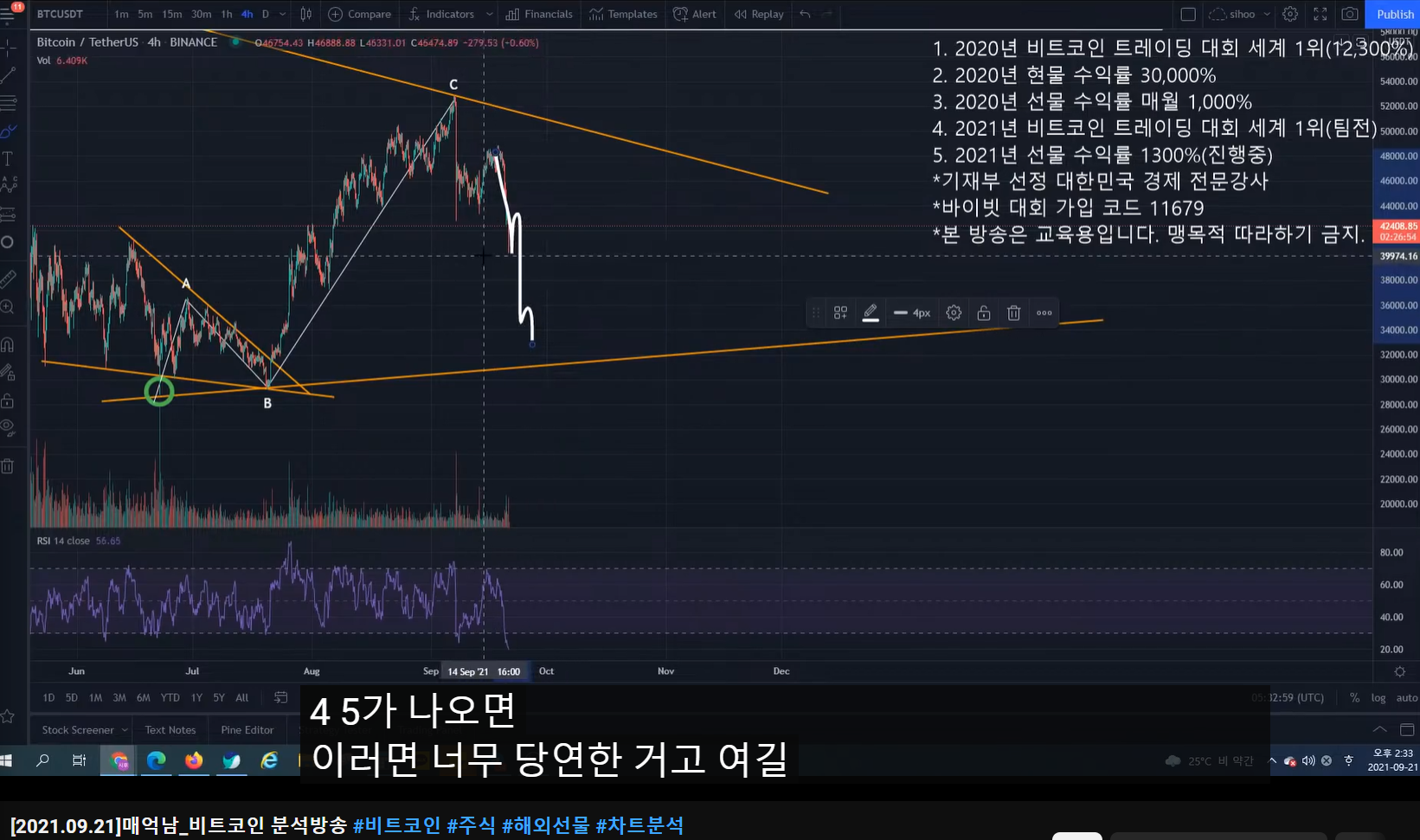Open Financials panel

(x=539, y=14)
